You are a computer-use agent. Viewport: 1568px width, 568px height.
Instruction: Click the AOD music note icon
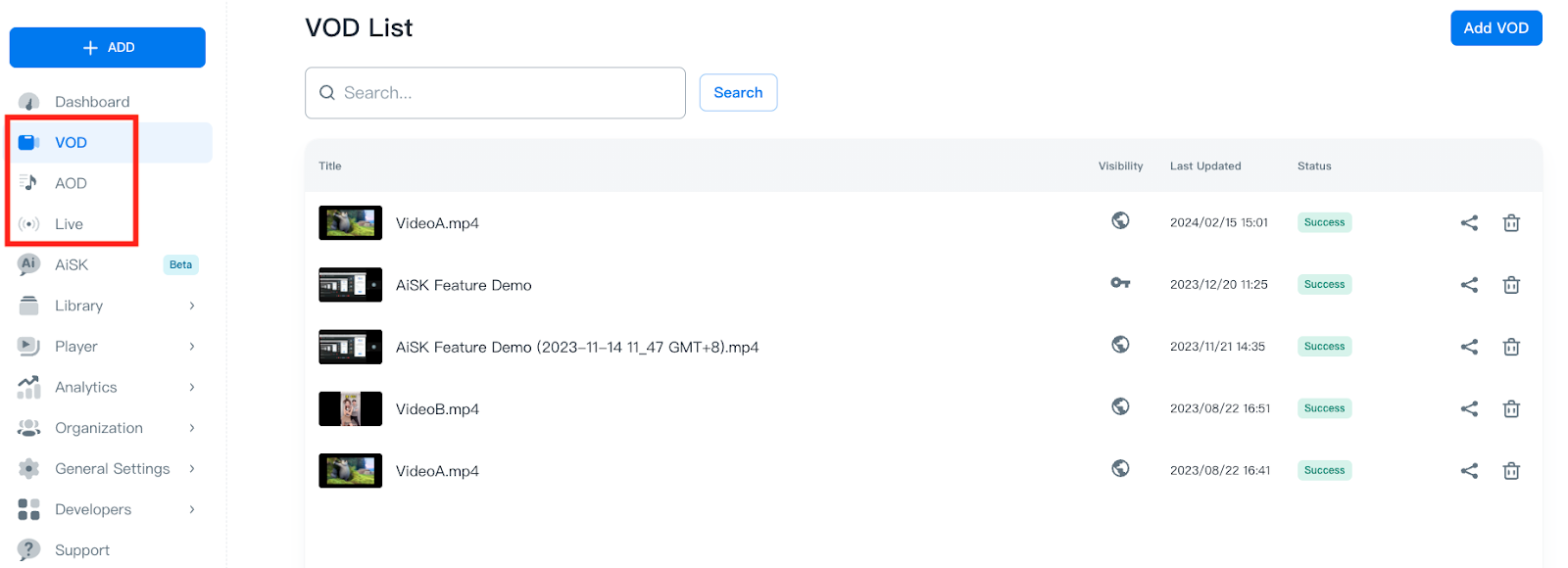pos(28,183)
